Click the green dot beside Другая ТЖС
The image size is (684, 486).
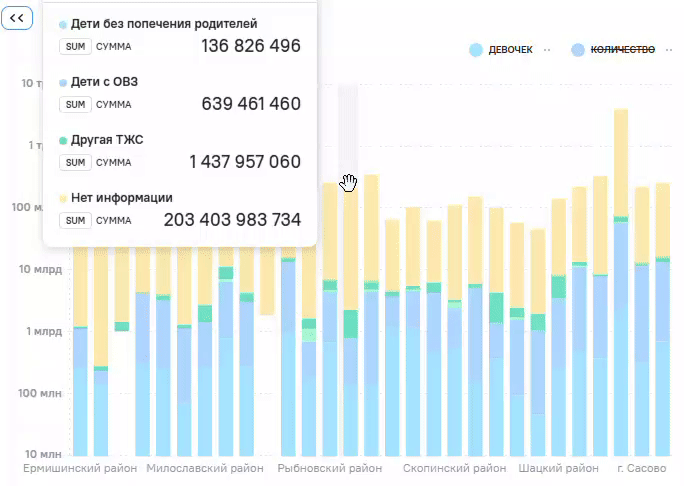click(63, 140)
